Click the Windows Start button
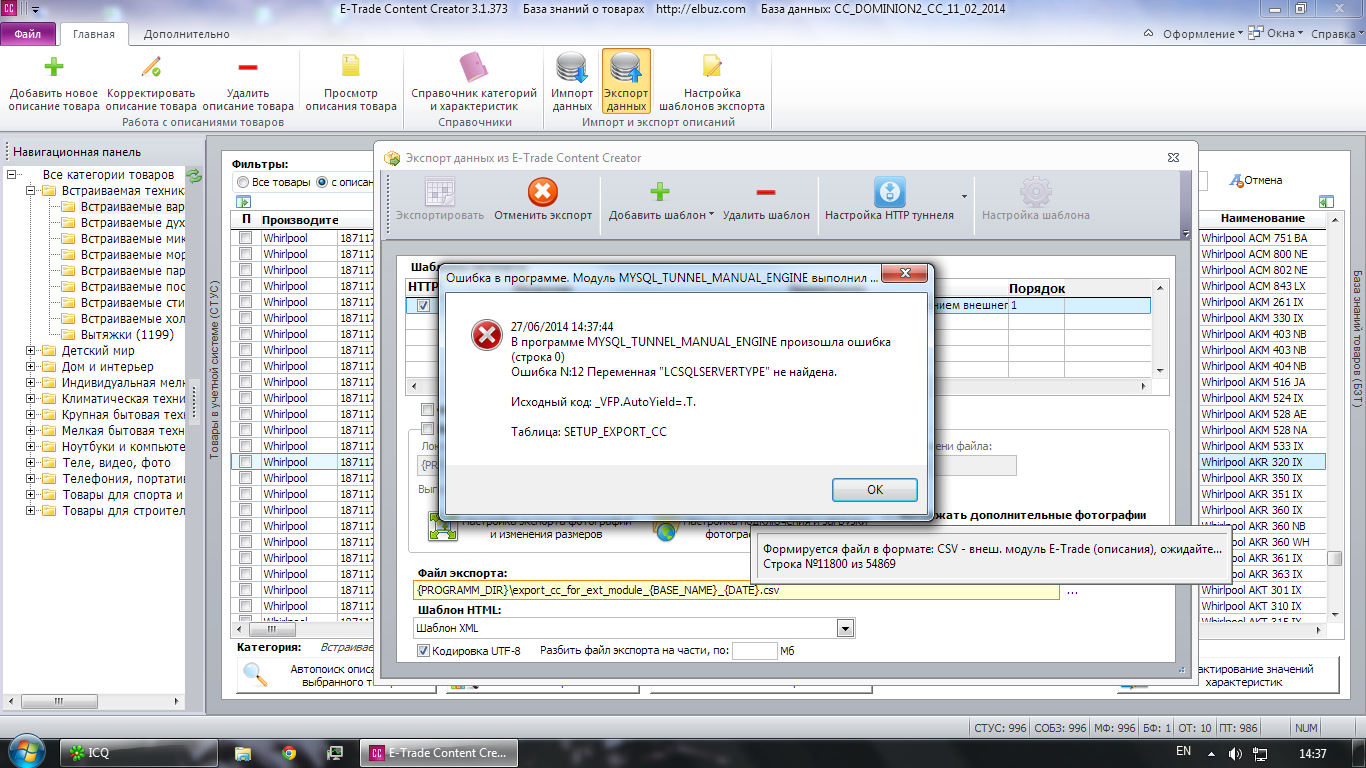Image resolution: width=1366 pixels, height=768 pixels. coord(25,751)
